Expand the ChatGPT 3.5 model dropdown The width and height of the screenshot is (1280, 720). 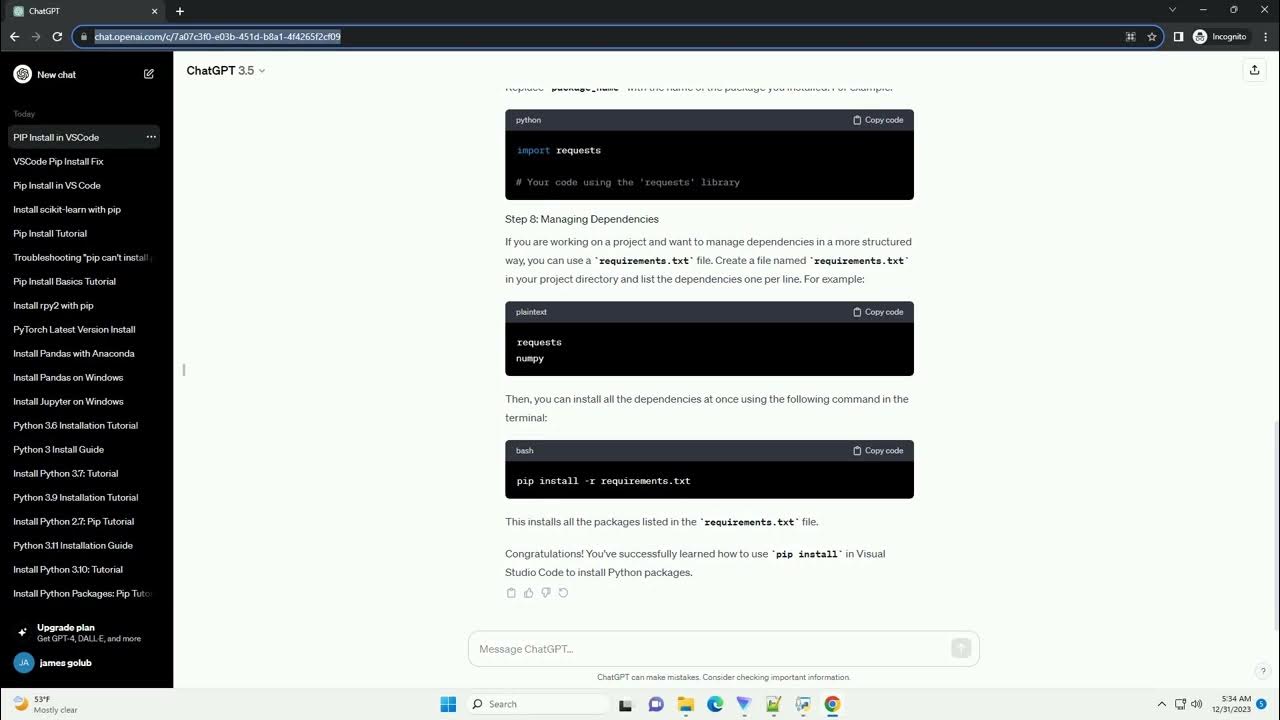tap(226, 71)
